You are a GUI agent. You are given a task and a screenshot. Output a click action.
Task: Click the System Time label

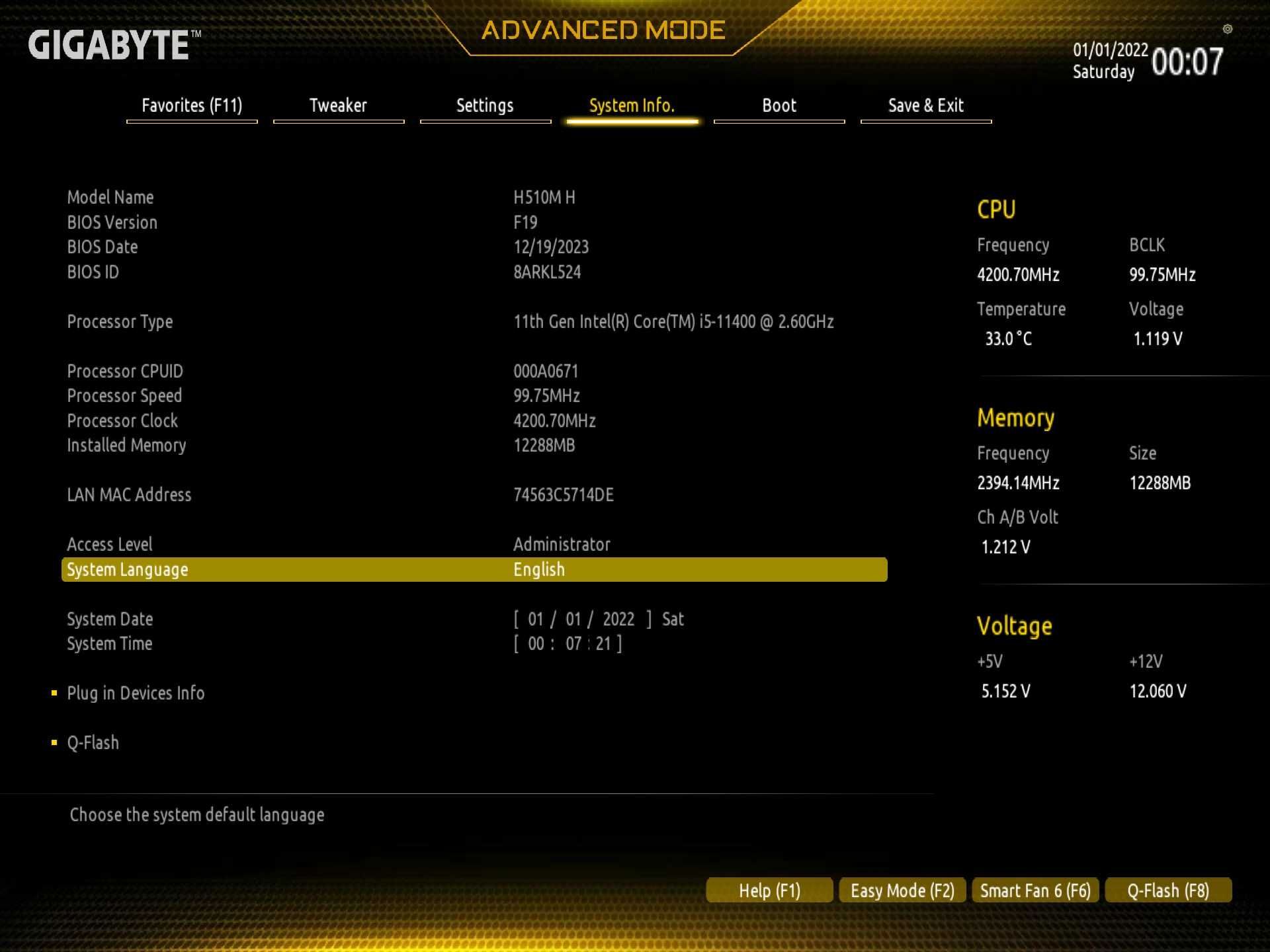click(110, 644)
